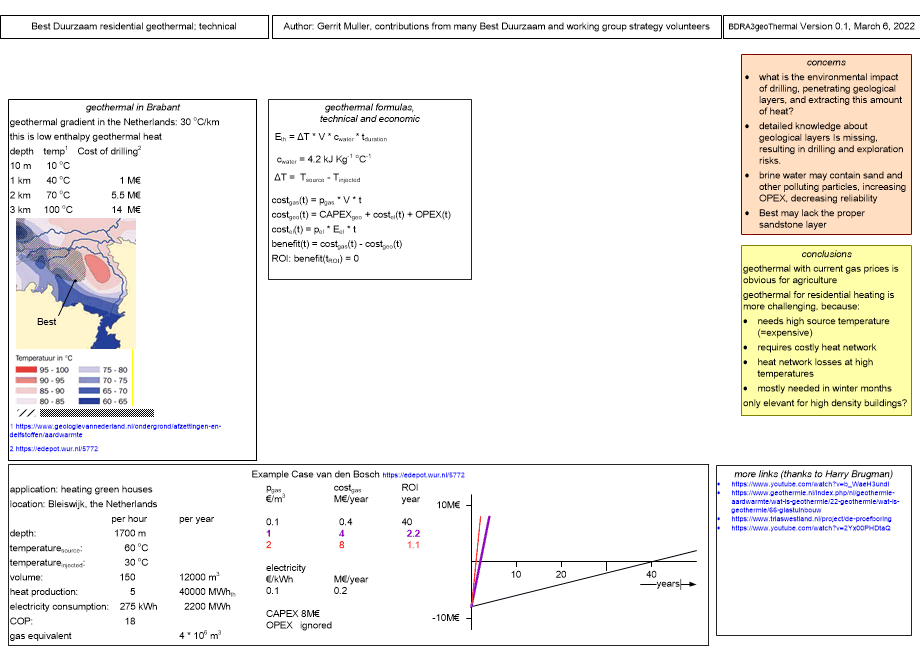The image size is (920, 660).
Task: Click the 'c water = 4.2 kJ Kg' formula
Action: point(323,159)
